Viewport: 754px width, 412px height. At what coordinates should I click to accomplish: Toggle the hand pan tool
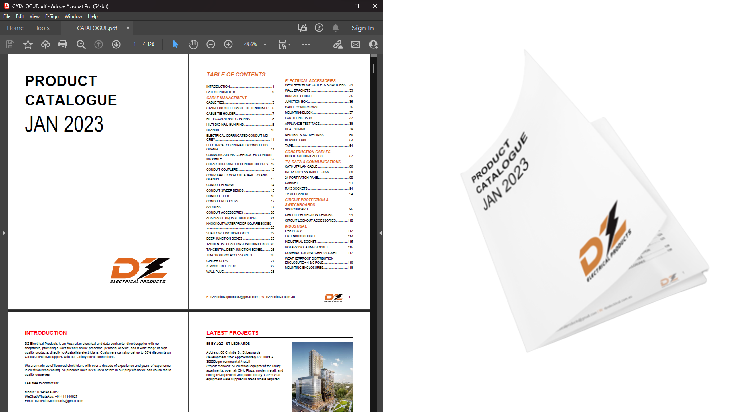pyautogui.click(x=193, y=45)
